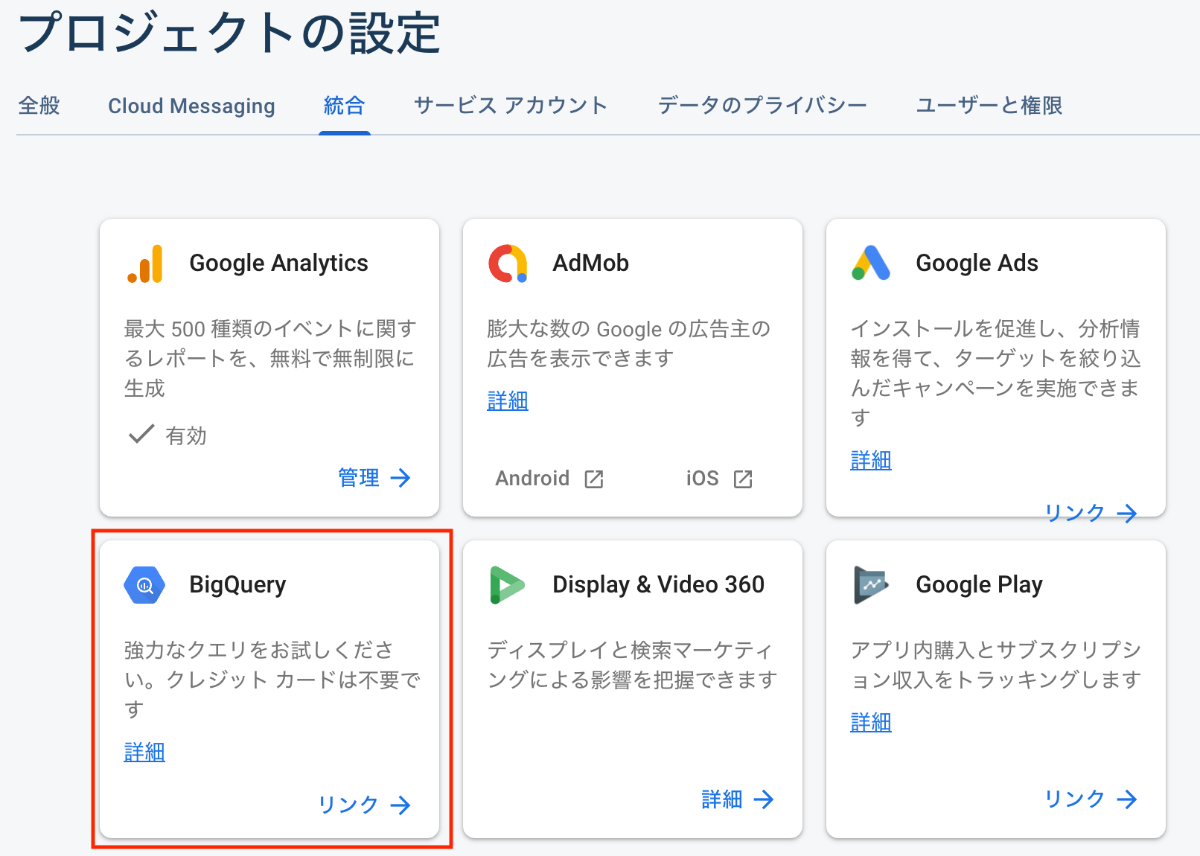Click the BigQuery hexagon icon
1200x856 pixels.
[144, 585]
